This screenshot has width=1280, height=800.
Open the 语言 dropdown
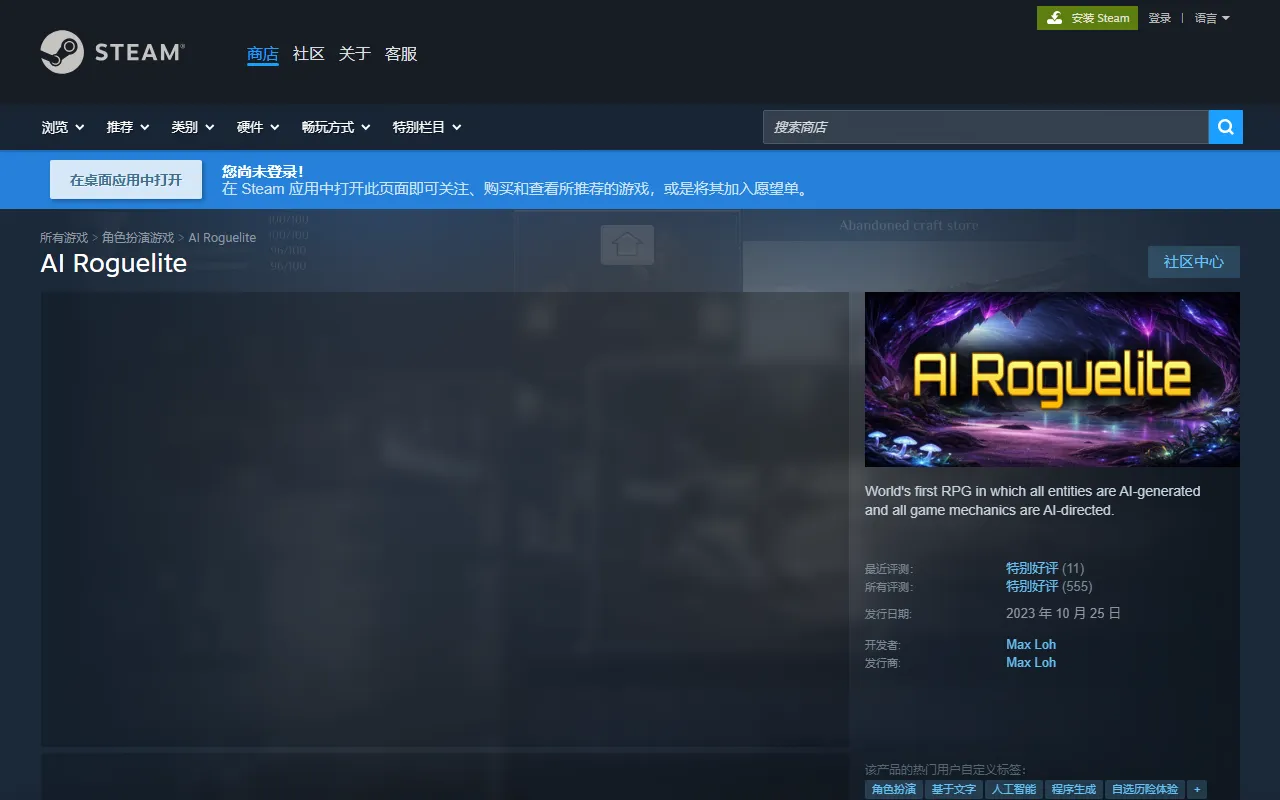coord(1210,18)
